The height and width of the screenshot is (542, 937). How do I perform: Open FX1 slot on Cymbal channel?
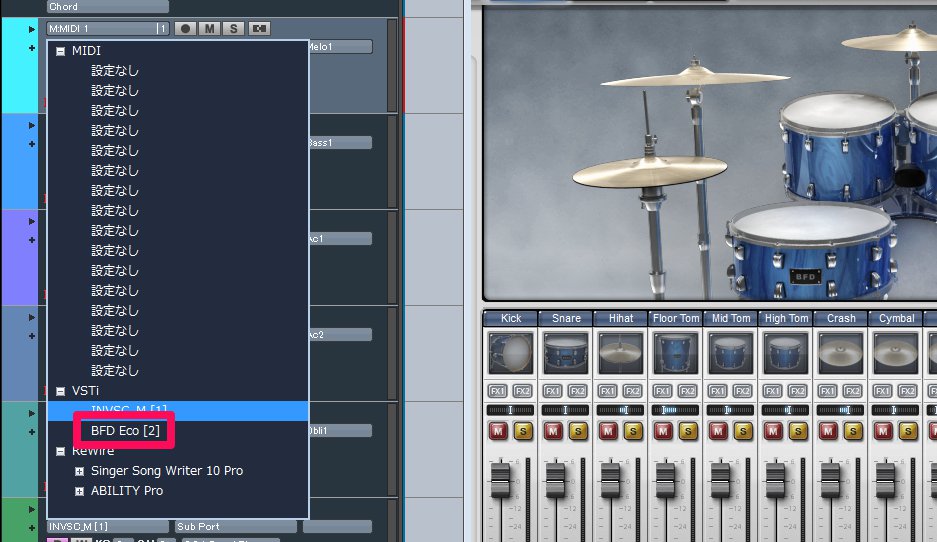pyautogui.click(x=882, y=391)
